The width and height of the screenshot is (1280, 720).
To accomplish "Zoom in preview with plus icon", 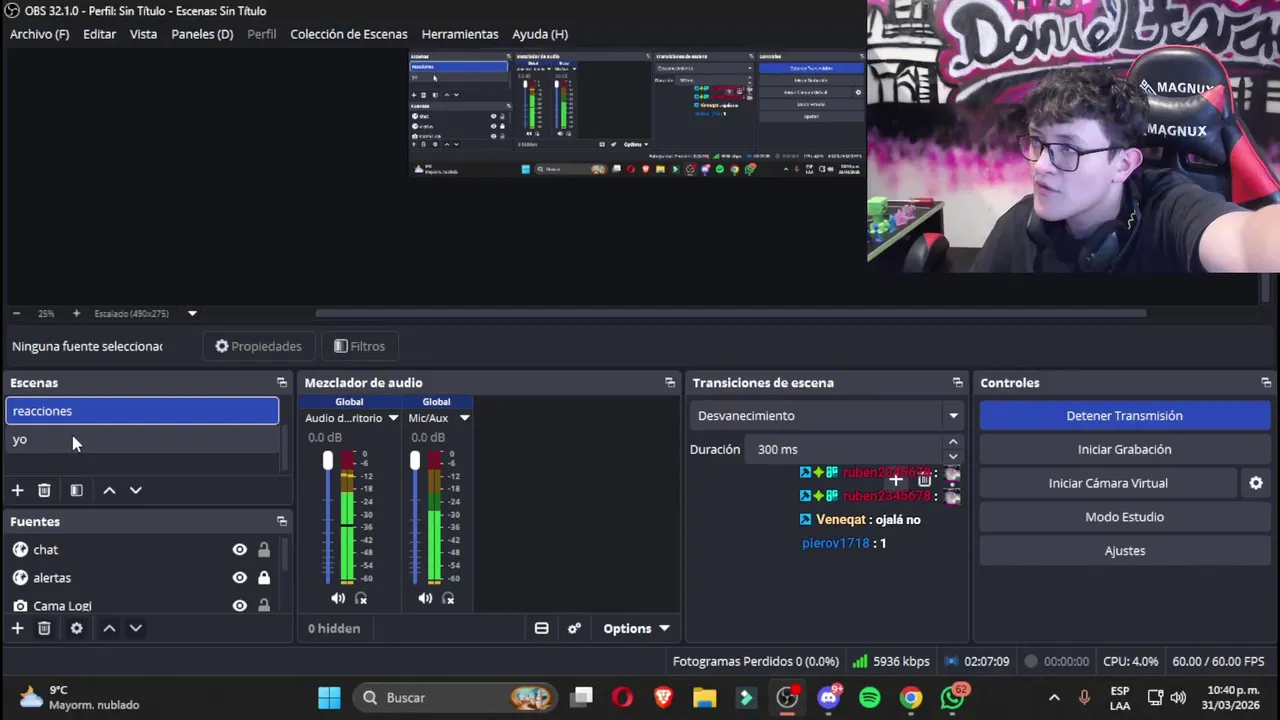I will (76, 313).
